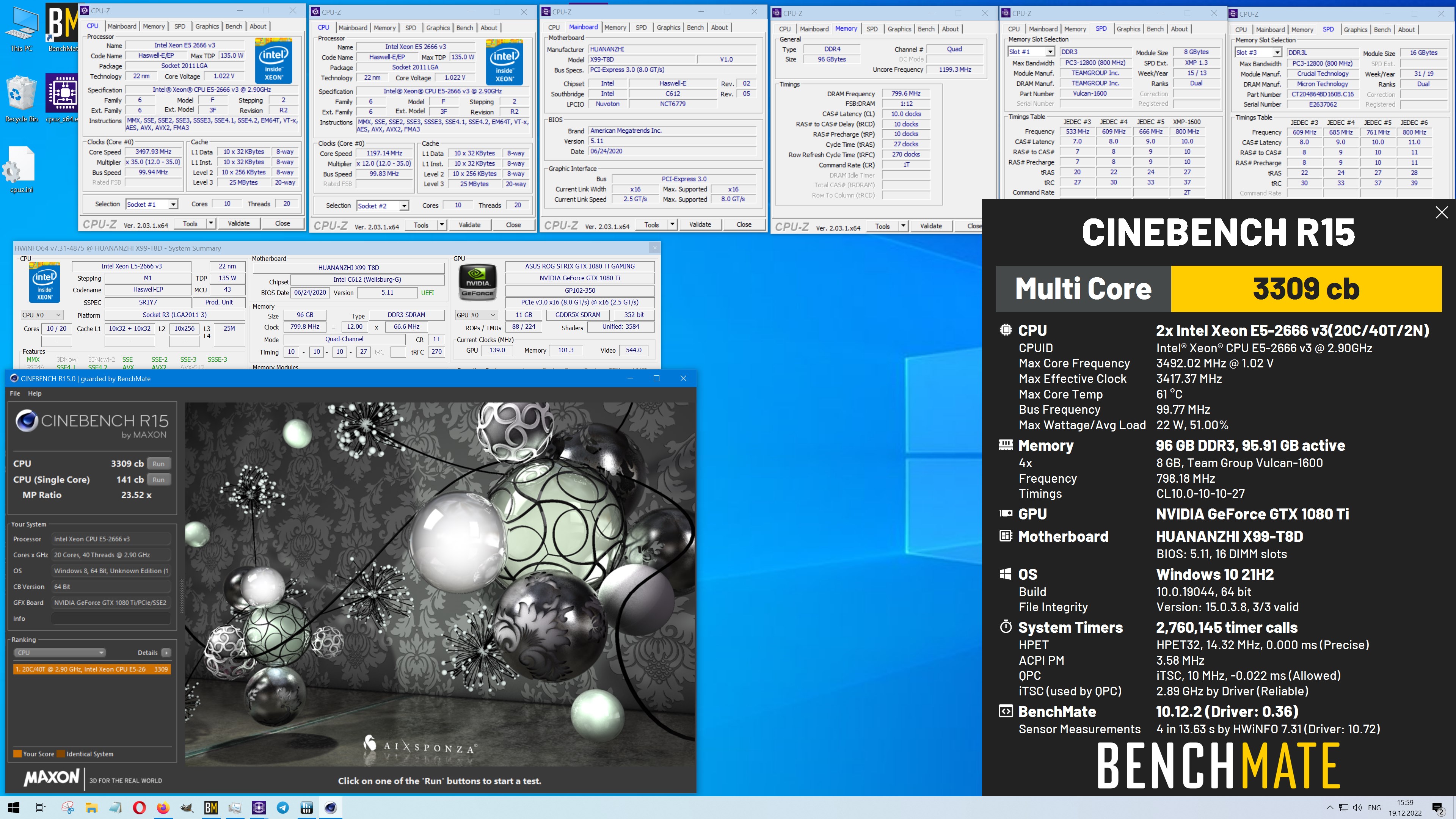Switch to the HWiNFO taskbar icon
Viewport: 1456px width, 819px height.
(307, 808)
